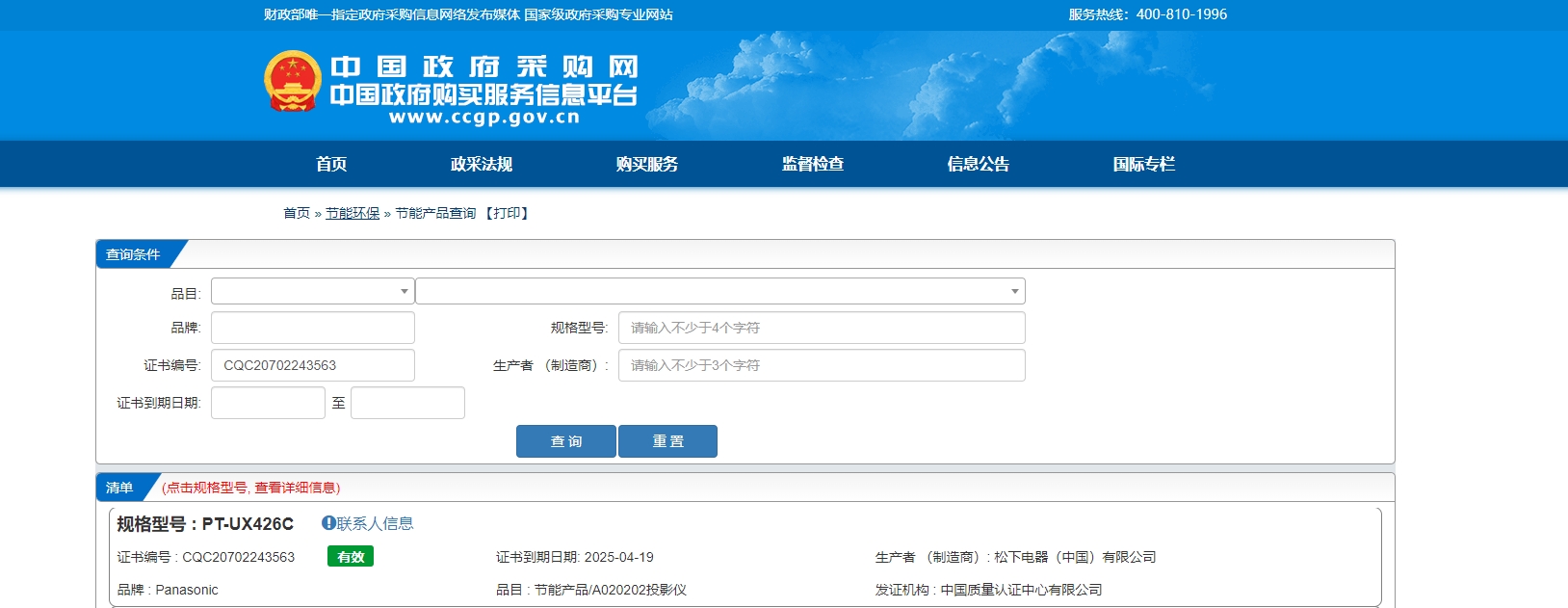Expand the second 品目 subcategory dropdown
The width and height of the screenshot is (1568, 608).
pos(719,291)
